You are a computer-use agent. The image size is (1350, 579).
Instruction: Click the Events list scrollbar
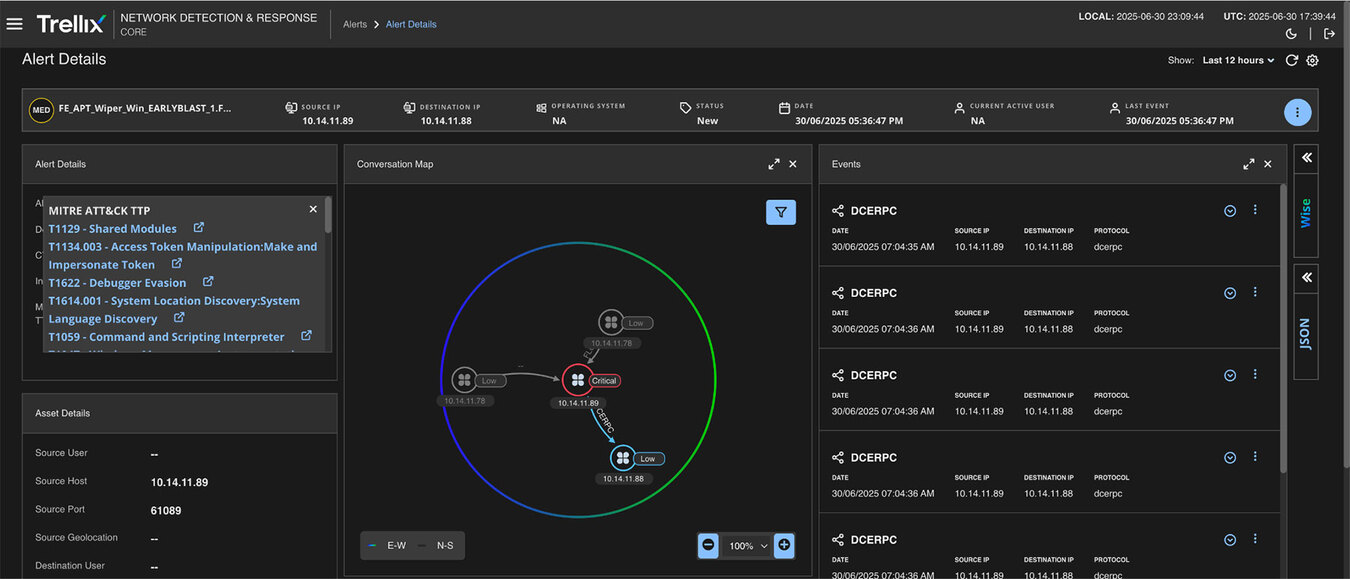click(1283, 330)
